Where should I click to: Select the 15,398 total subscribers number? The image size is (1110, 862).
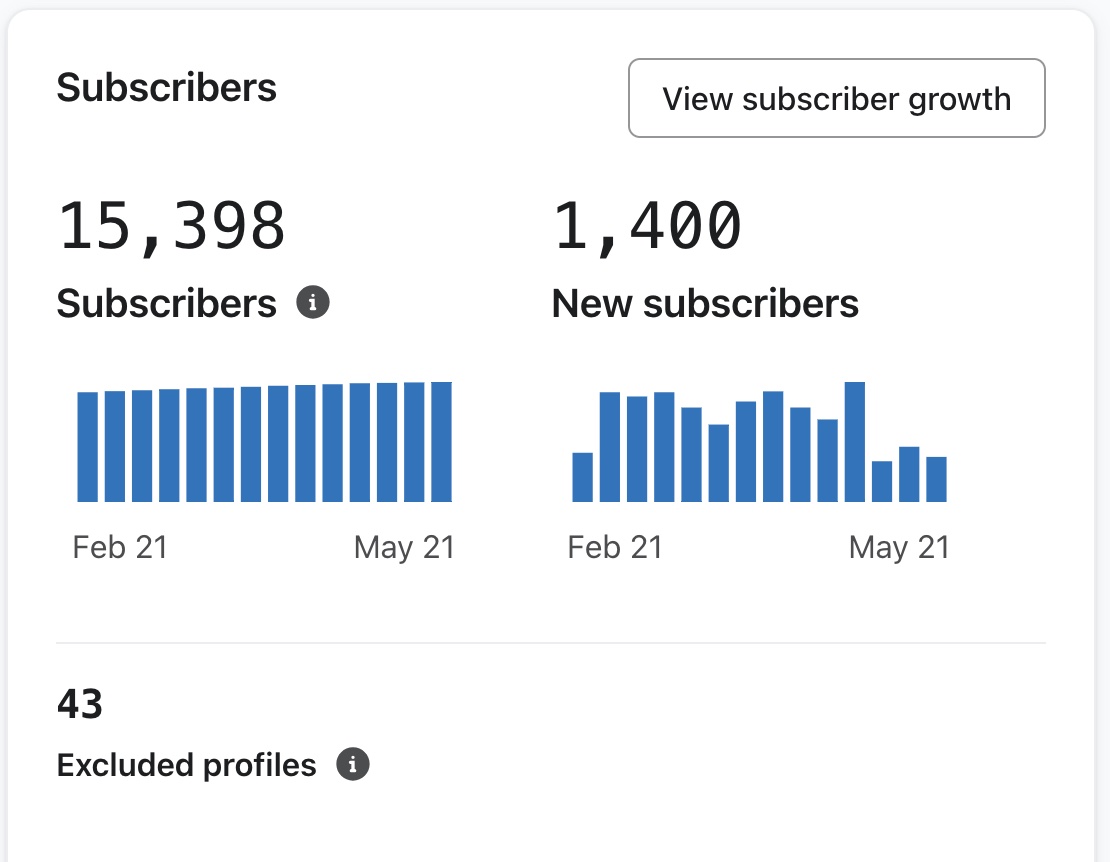pos(172,226)
